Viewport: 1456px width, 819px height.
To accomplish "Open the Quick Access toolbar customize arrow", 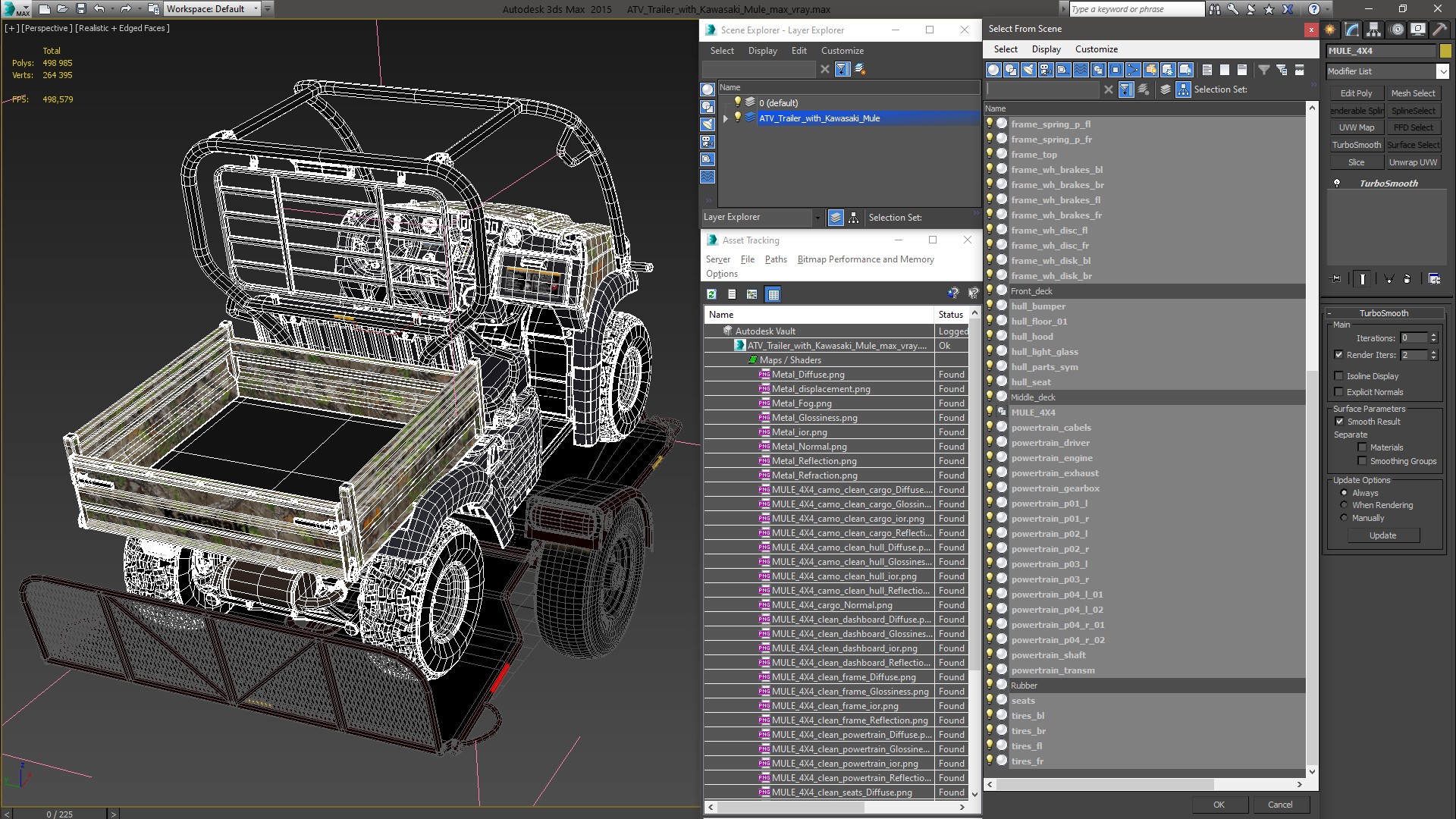I will (x=268, y=9).
